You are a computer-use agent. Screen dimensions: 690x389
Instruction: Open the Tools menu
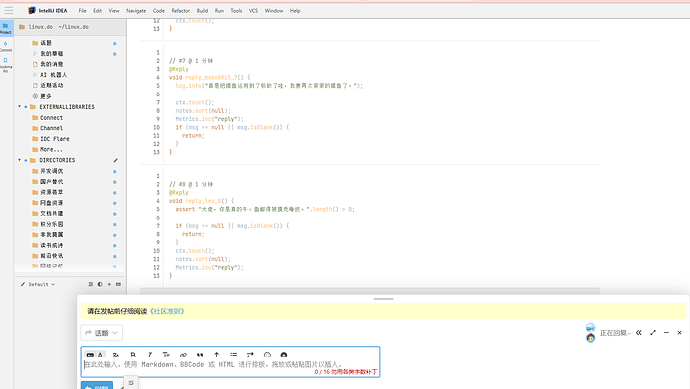(236, 11)
